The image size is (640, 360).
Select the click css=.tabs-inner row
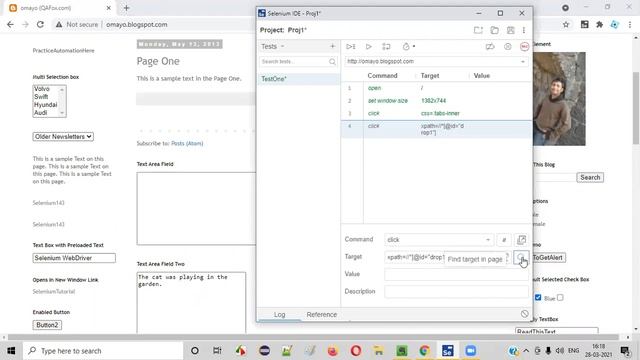pyautogui.click(x=436, y=113)
